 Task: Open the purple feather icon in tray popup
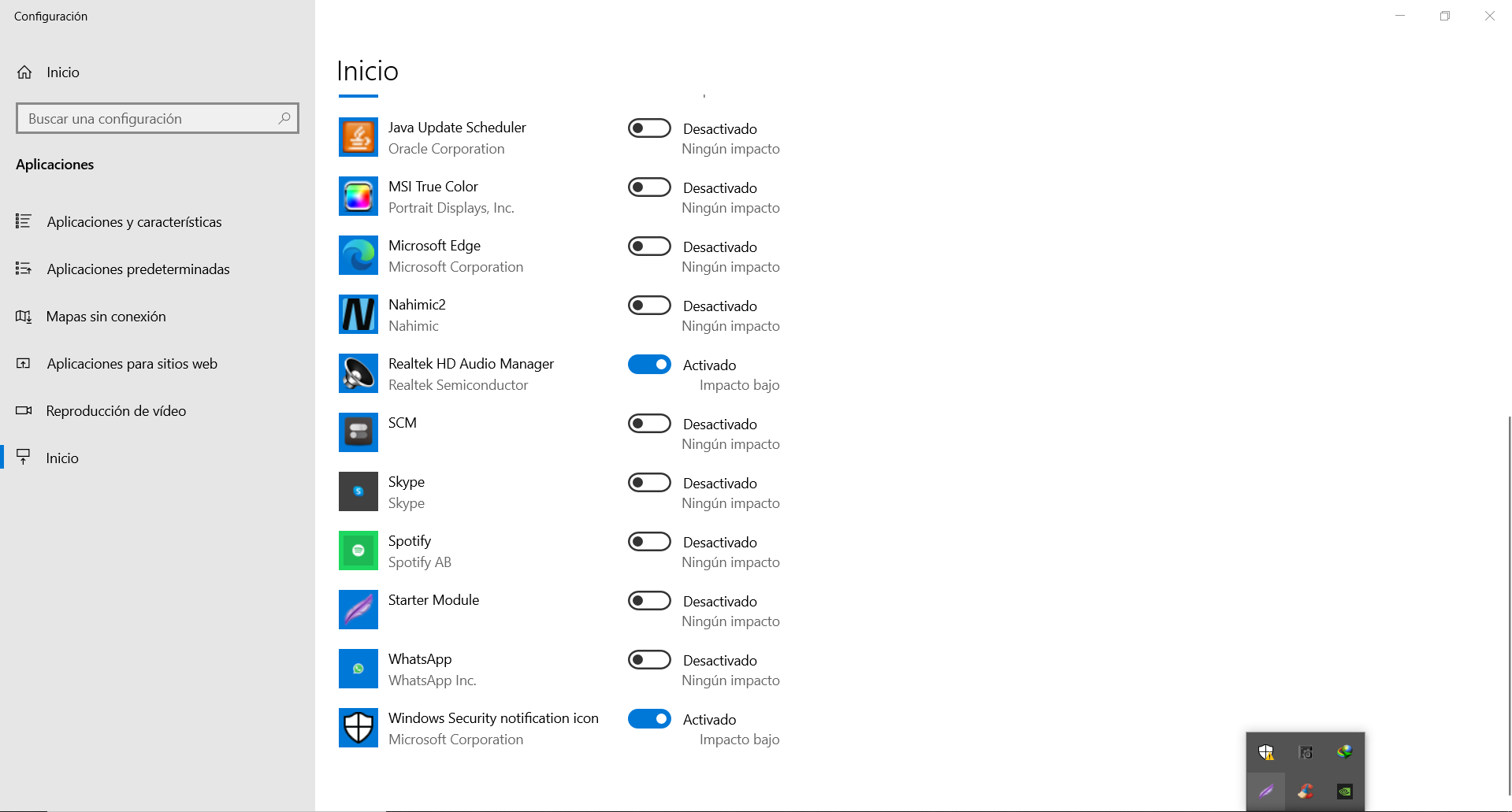(x=1266, y=792)
